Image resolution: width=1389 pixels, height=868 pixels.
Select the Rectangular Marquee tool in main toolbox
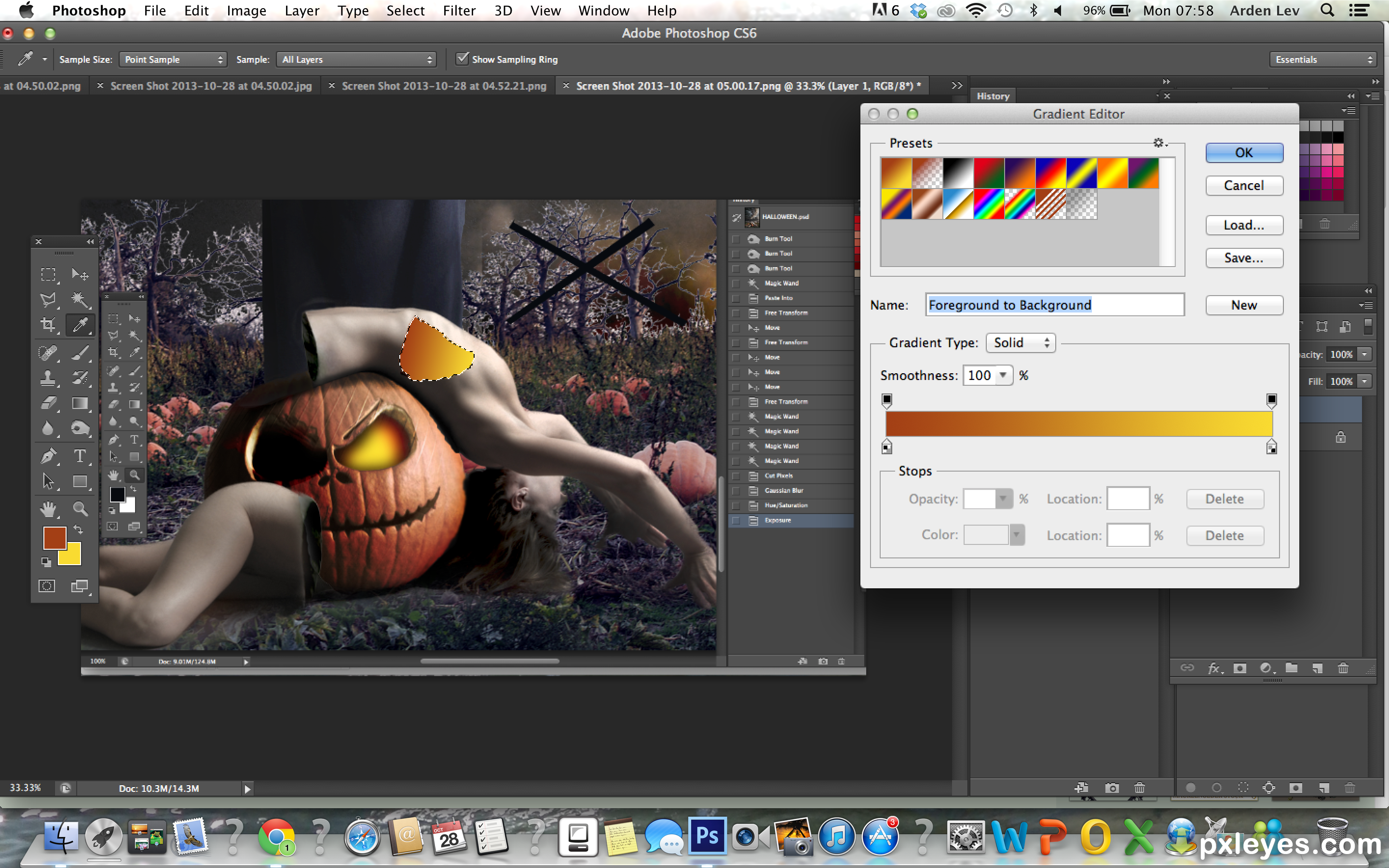click(48, 274)
